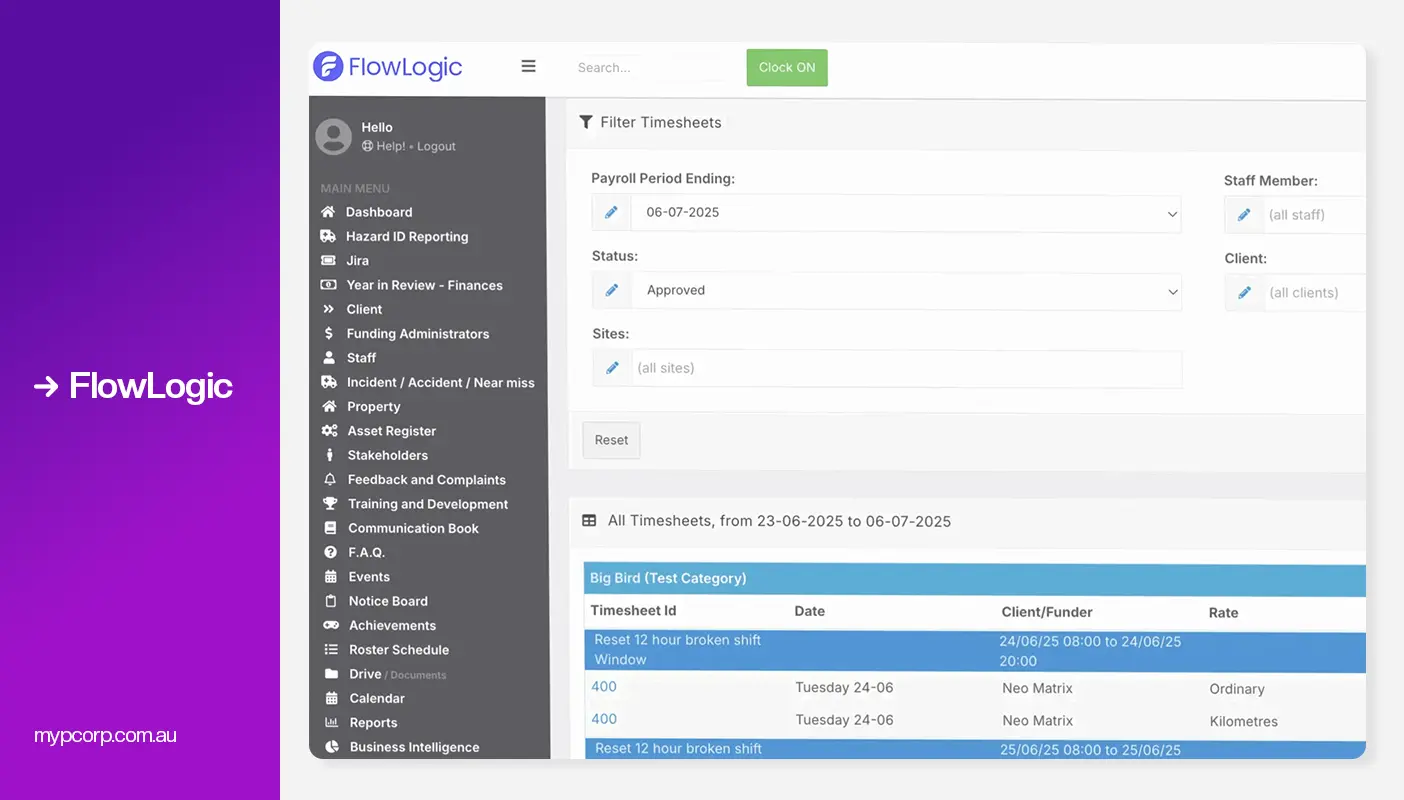The height and width of the screenshot is (800, 1404).
Task: Click the Reset button
Action: 611,440
